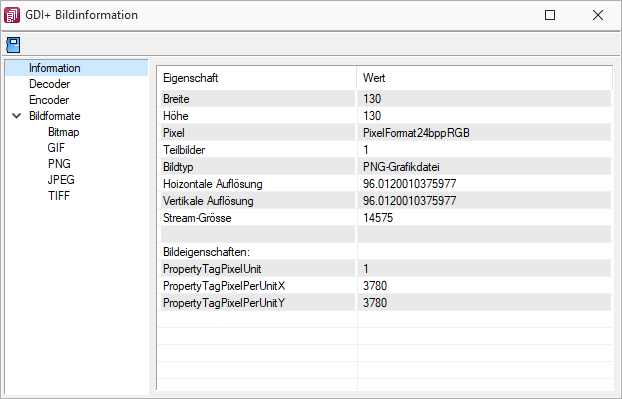Select the Breite property row
Viewport: 622px width, 399px height.
click(x=386, y=99)
